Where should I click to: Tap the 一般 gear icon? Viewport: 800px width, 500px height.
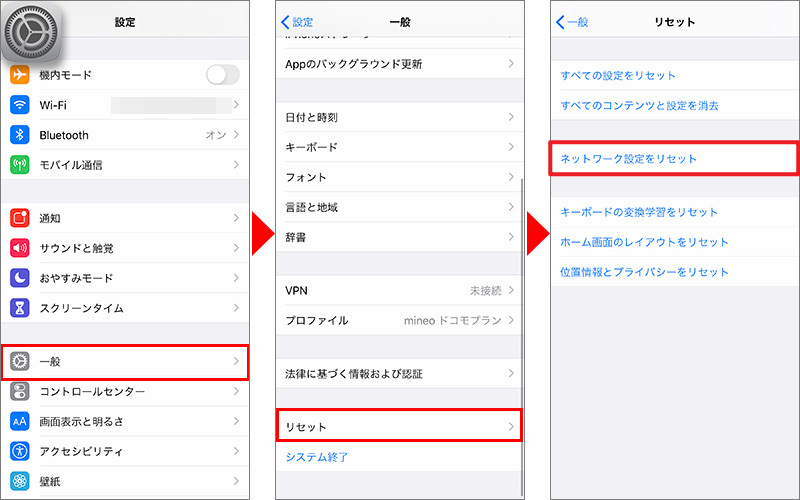pyautogui.click(x=21, y=361)
